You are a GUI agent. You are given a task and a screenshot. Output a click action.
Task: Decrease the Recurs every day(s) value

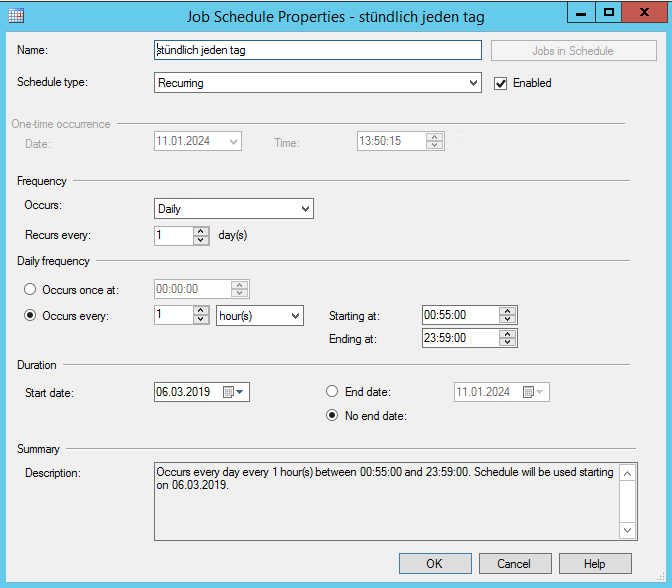(201, 240)
